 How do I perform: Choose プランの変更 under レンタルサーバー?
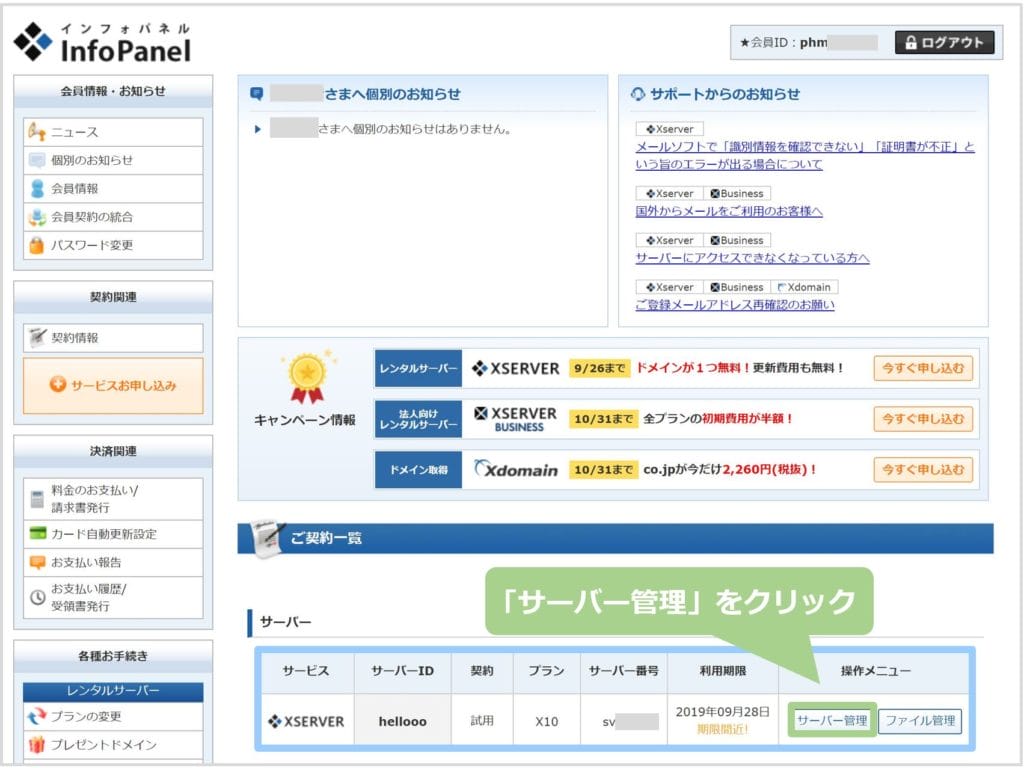[113, 716]
